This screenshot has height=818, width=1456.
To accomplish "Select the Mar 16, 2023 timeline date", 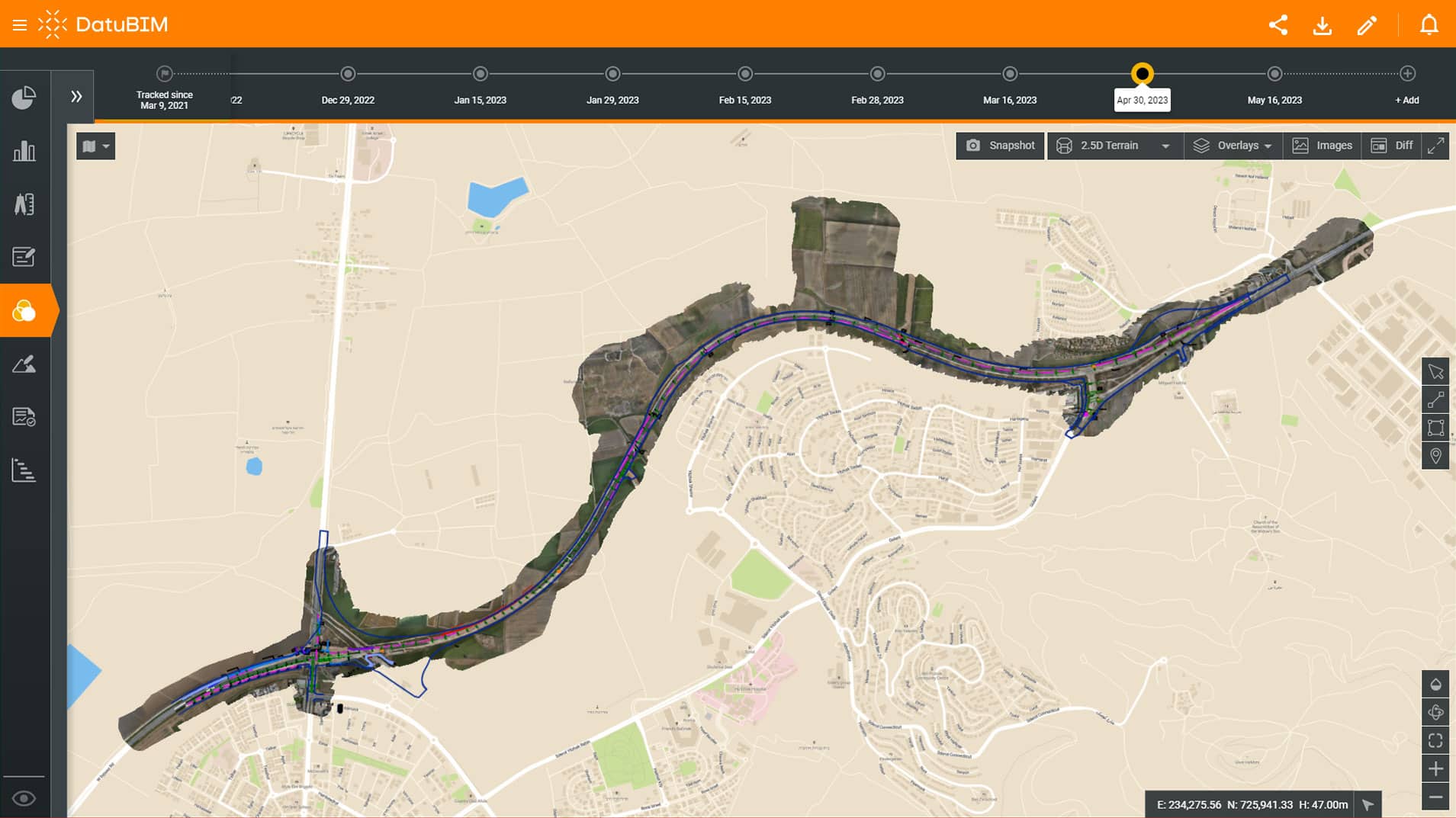I will [1010, 74].
